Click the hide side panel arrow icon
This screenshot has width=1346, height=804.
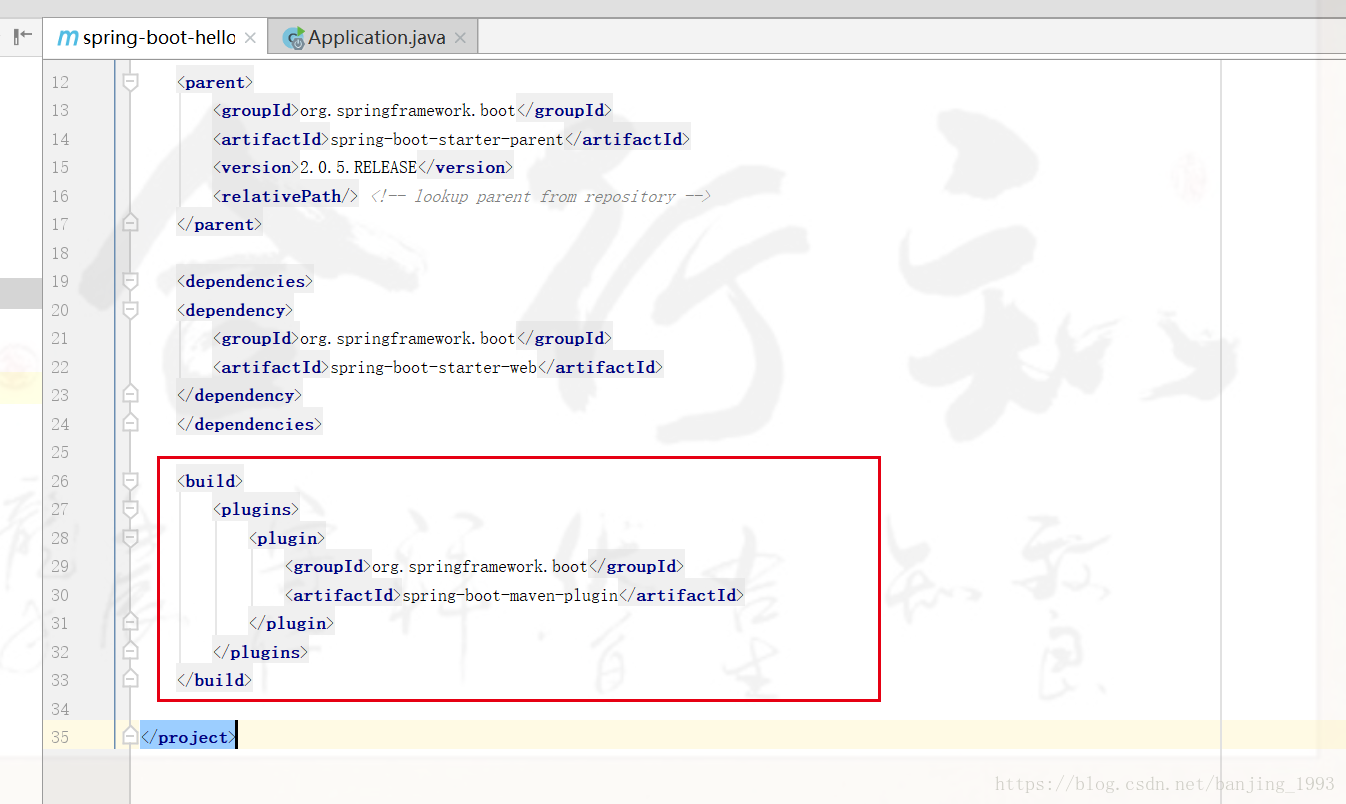tap(22, 37)
